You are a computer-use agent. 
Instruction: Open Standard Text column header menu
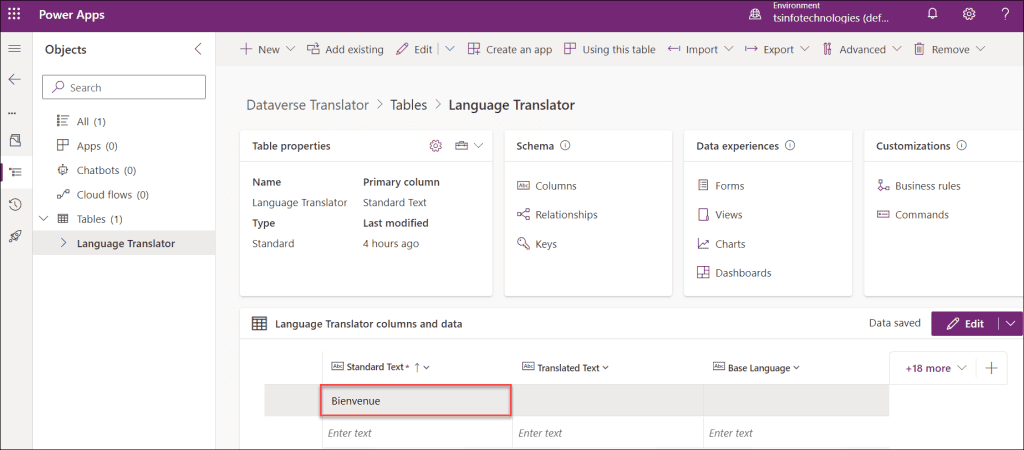tap(426, 368)
